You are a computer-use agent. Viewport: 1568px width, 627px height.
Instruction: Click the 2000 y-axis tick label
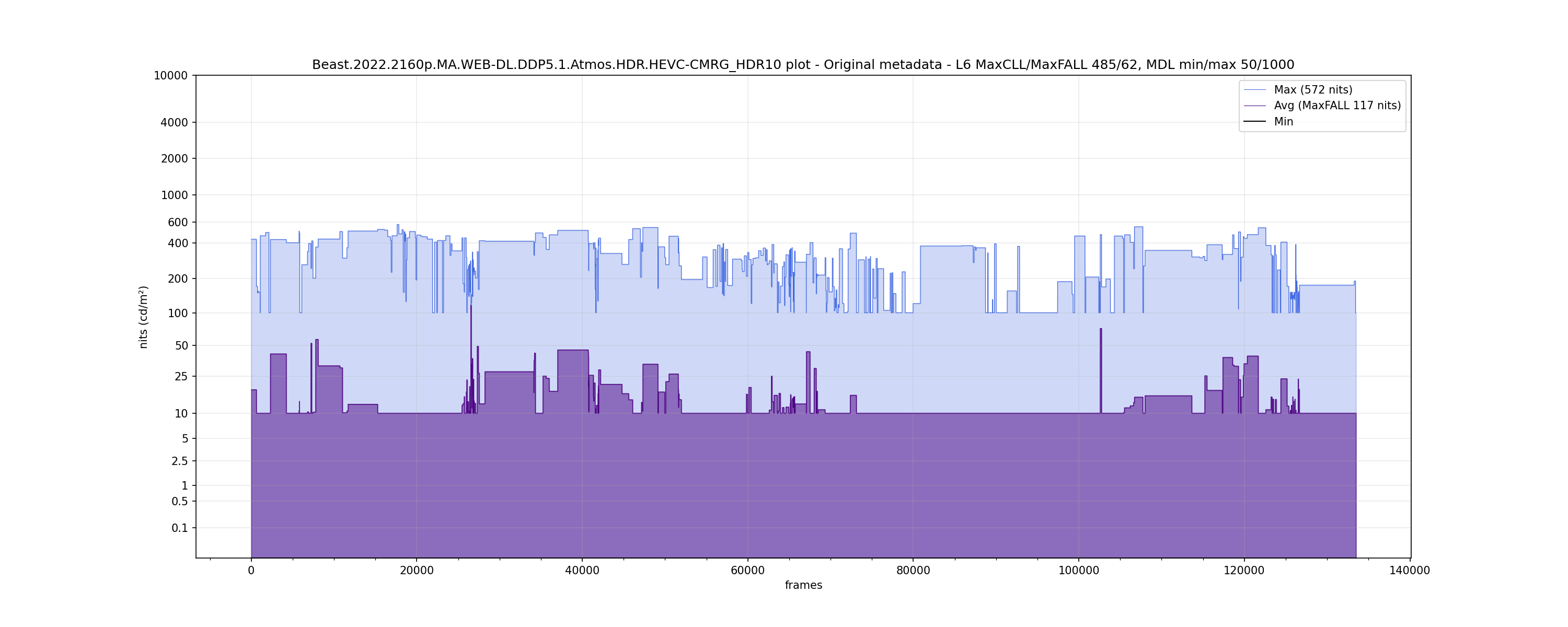tap(174, 158)
